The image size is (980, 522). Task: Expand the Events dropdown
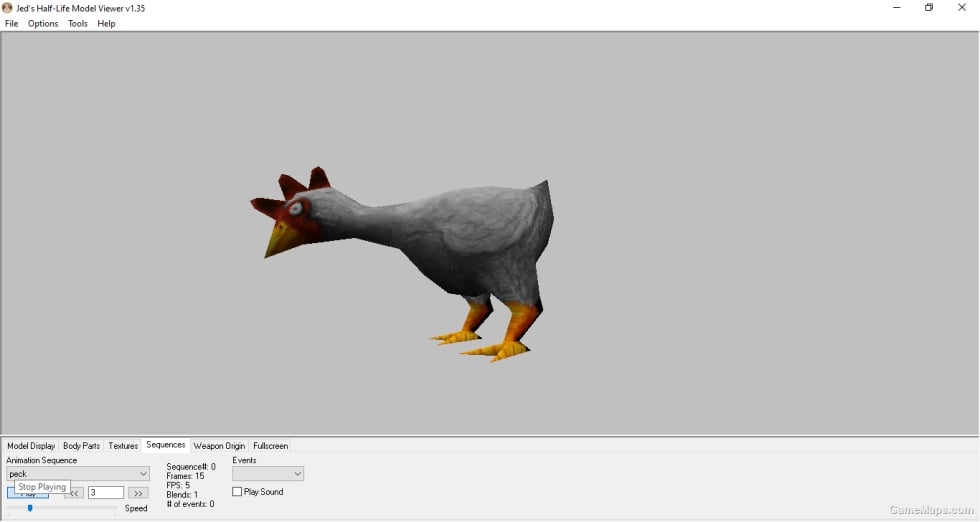(x=268, y=474)
